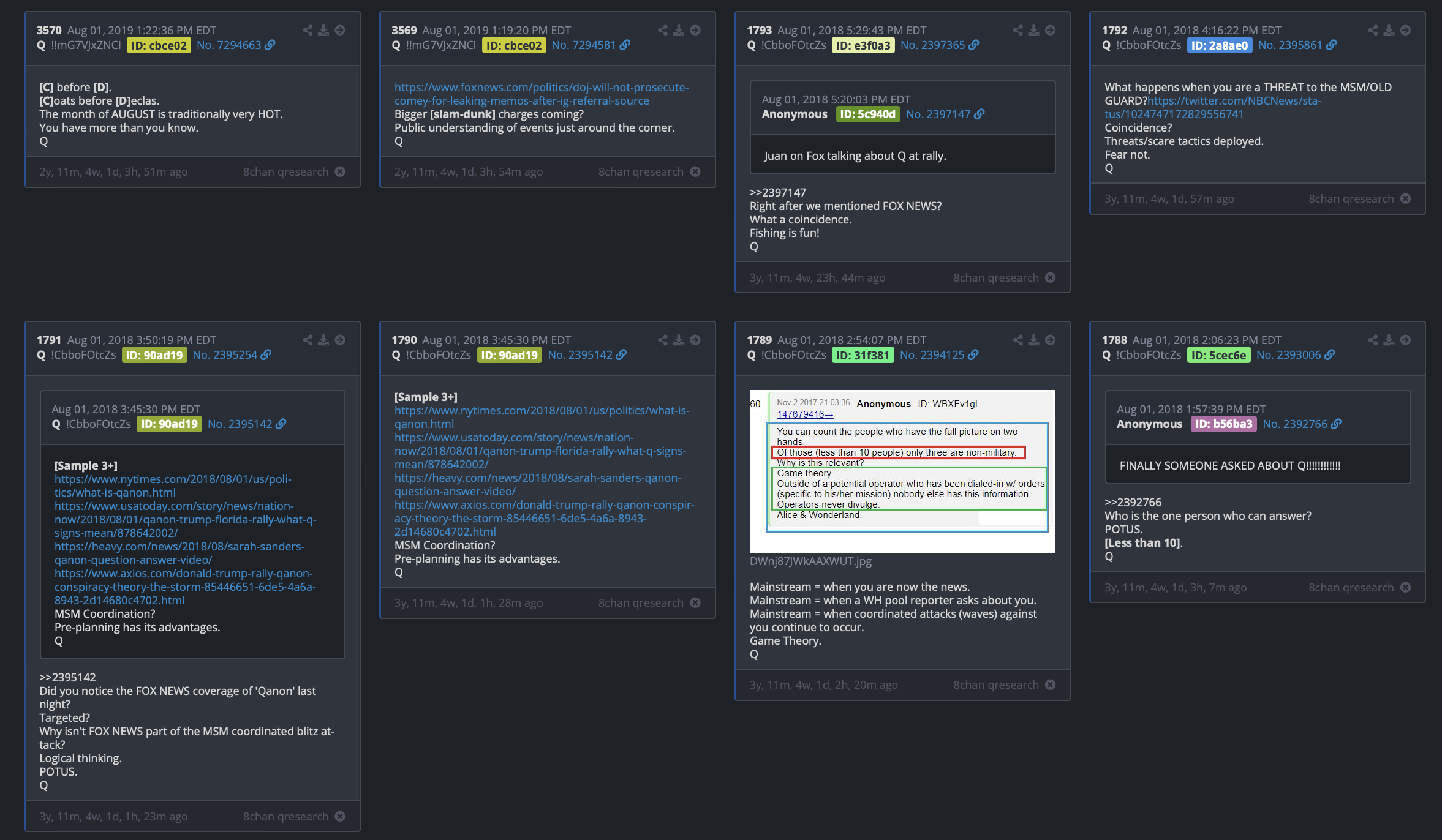This screenshot has width=1442, height=840.
Task: Open heavy.com sarah-sanders link in post 1790
Action: 538,485
